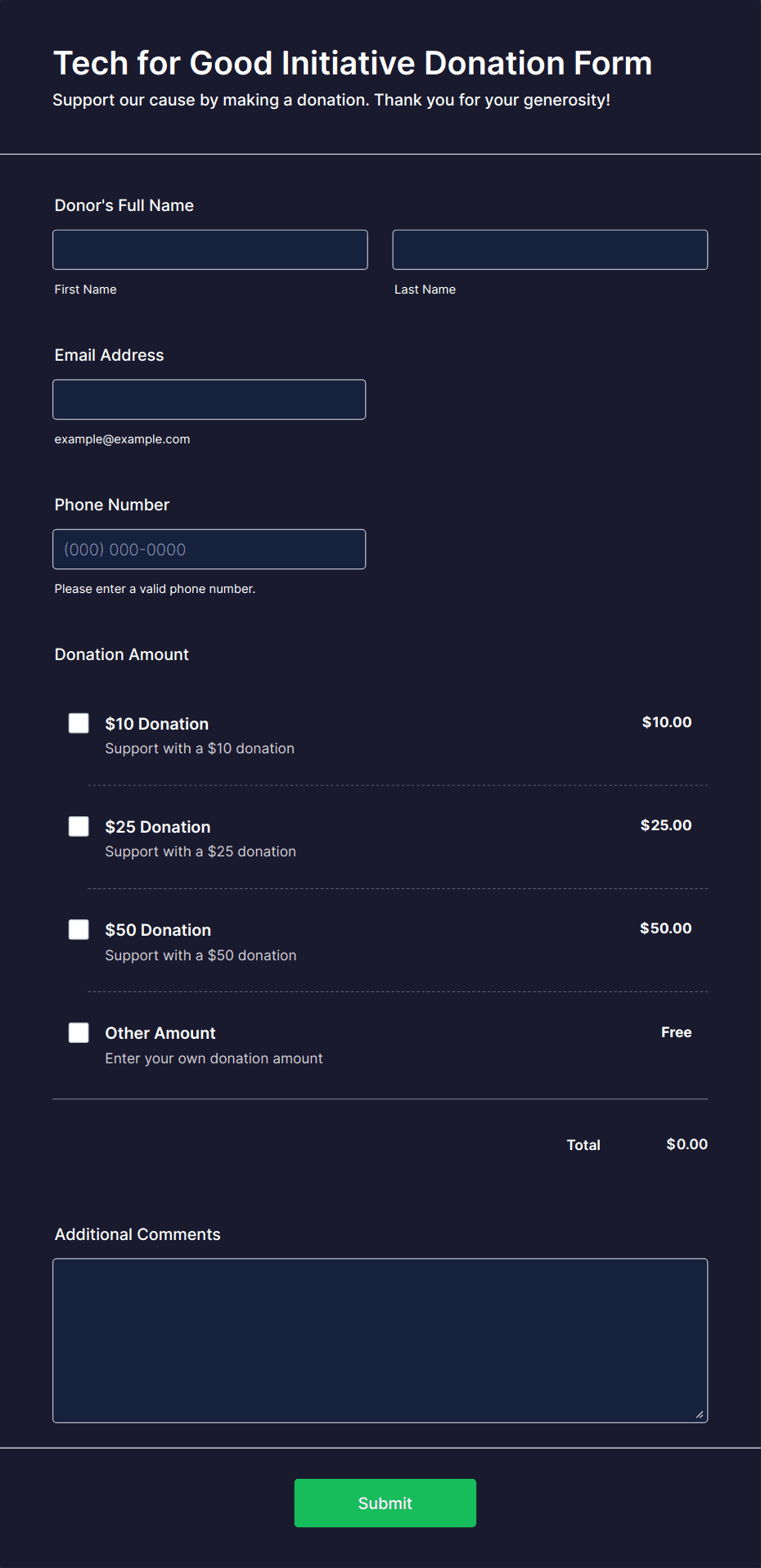Viewport: 761px width, 1568px height.
Task: Enable the Other Amount checkbox
Action: (79, 1032)
